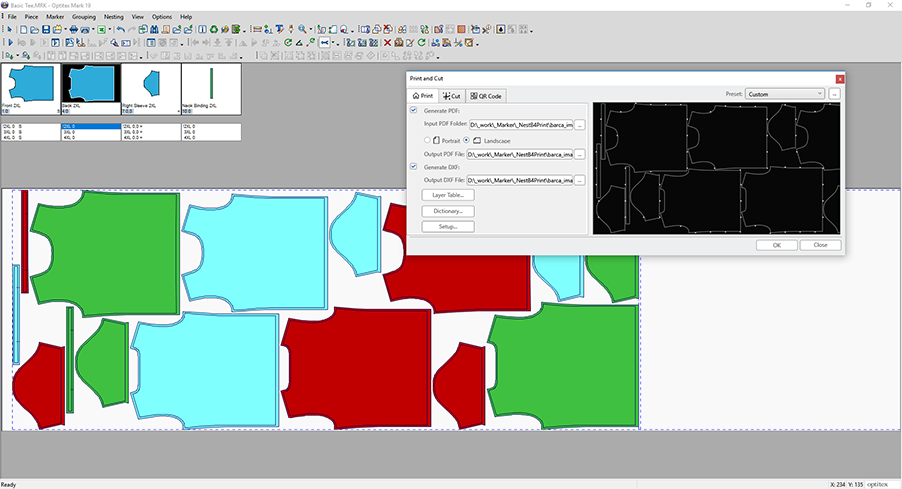The image size is (902, 489).
Task: Open the Grouping menu
Action: (84, 17)
